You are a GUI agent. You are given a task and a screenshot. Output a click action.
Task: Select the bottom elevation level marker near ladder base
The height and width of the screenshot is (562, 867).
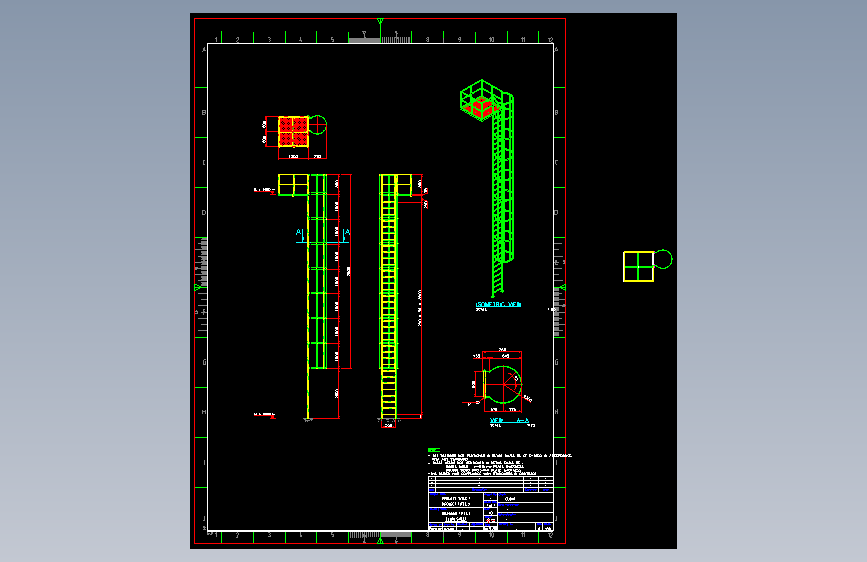264,415
